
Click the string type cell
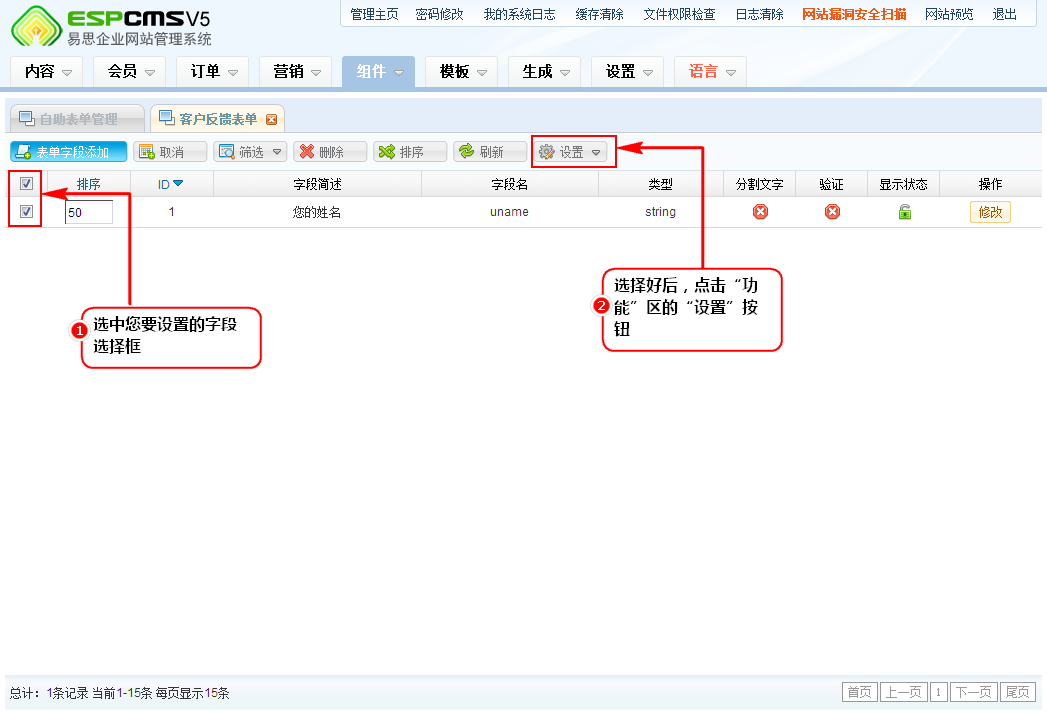click(x=660, y=212)
